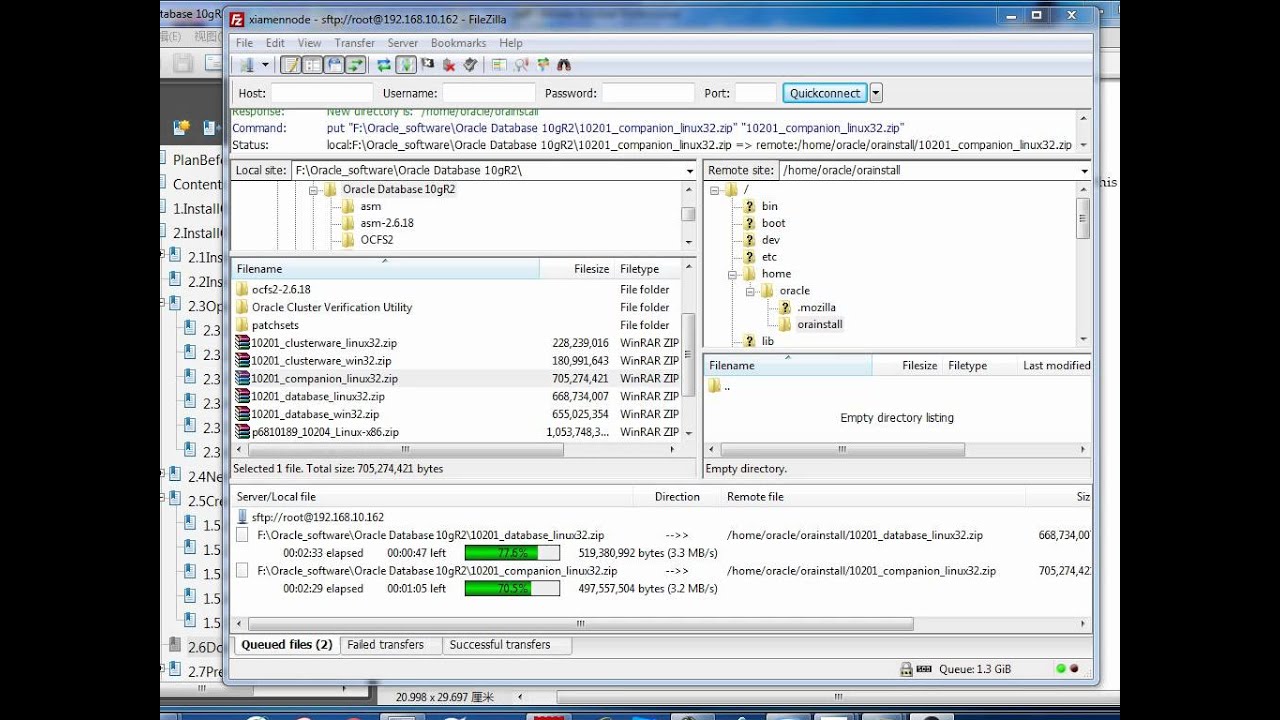The height and width of the screenshot is (720, 1280).
Task: Select the patchsets folder icon
Action: [x=242, y=325]
